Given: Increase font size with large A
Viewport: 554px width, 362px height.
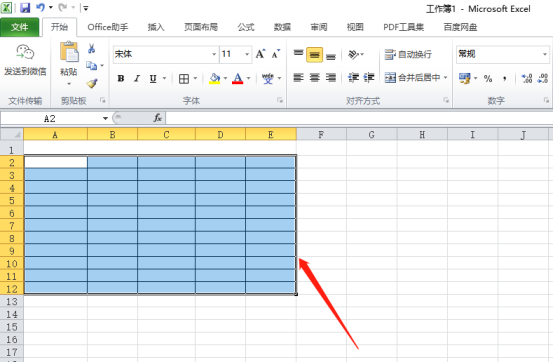Looking at the screenshot, I should click(x=260, y=54).
